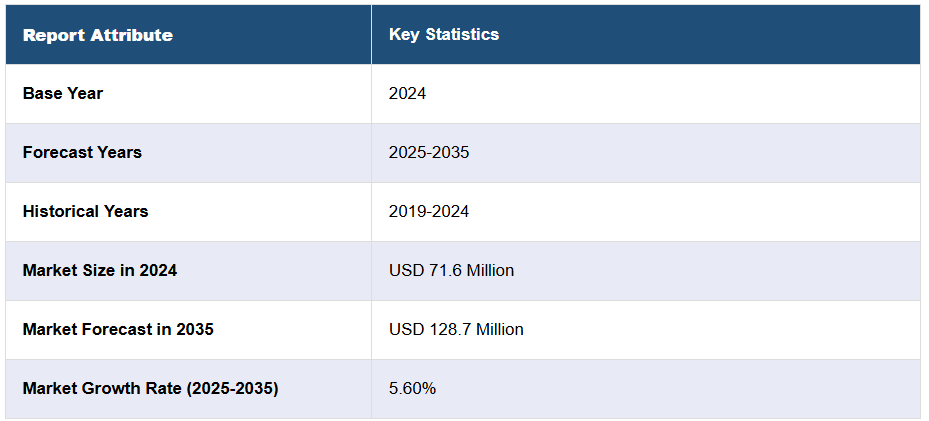Select the Base Year value 2024

tap(407, 93)
